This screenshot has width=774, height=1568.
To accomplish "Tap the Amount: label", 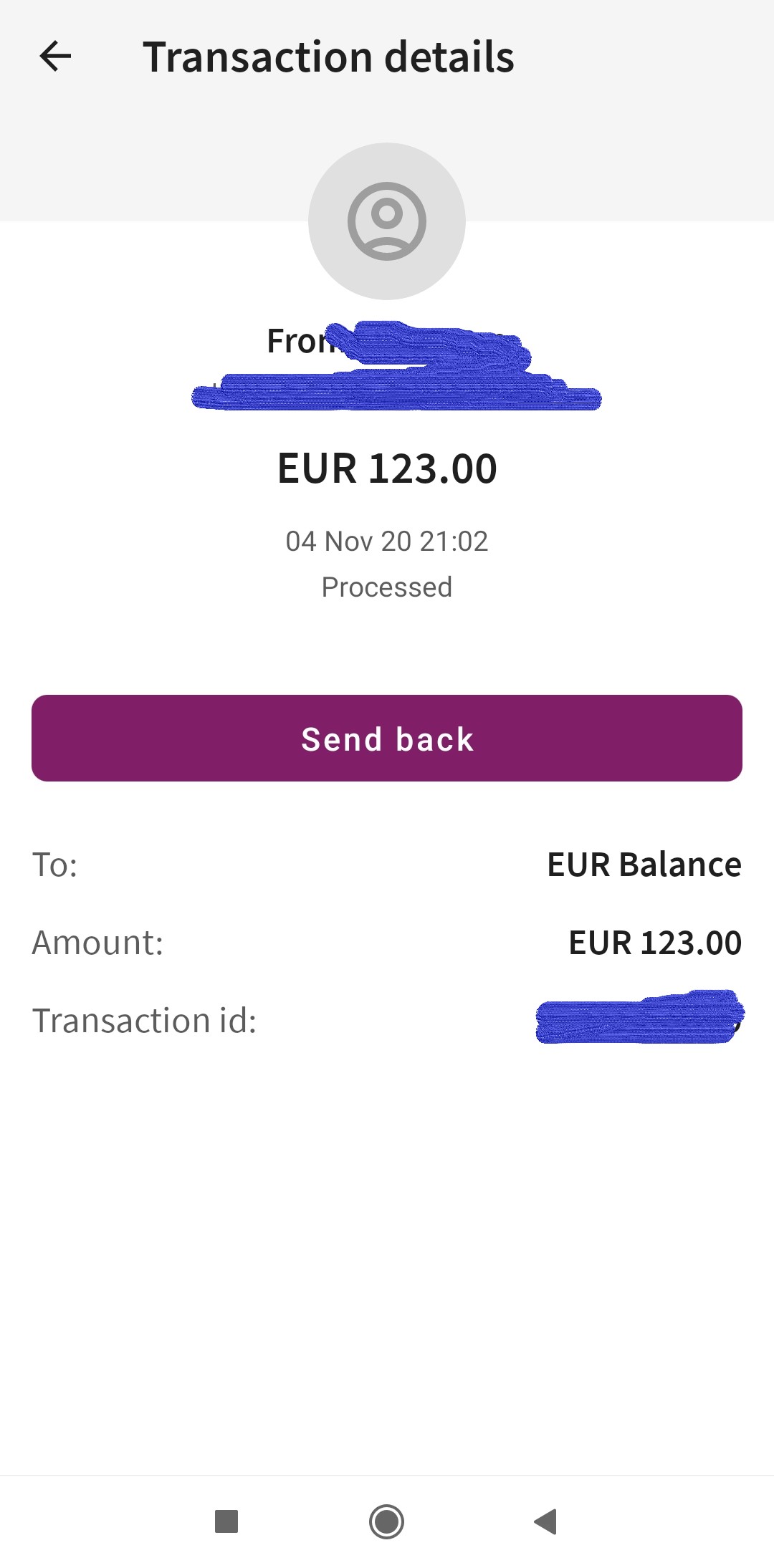I will (98, 943).
